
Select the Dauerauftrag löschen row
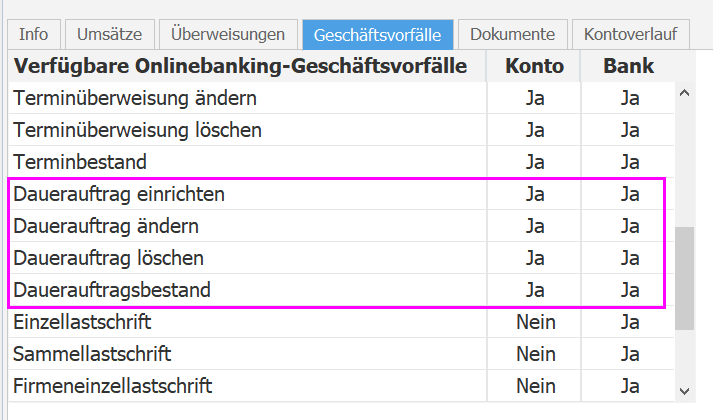click(109, 258)
